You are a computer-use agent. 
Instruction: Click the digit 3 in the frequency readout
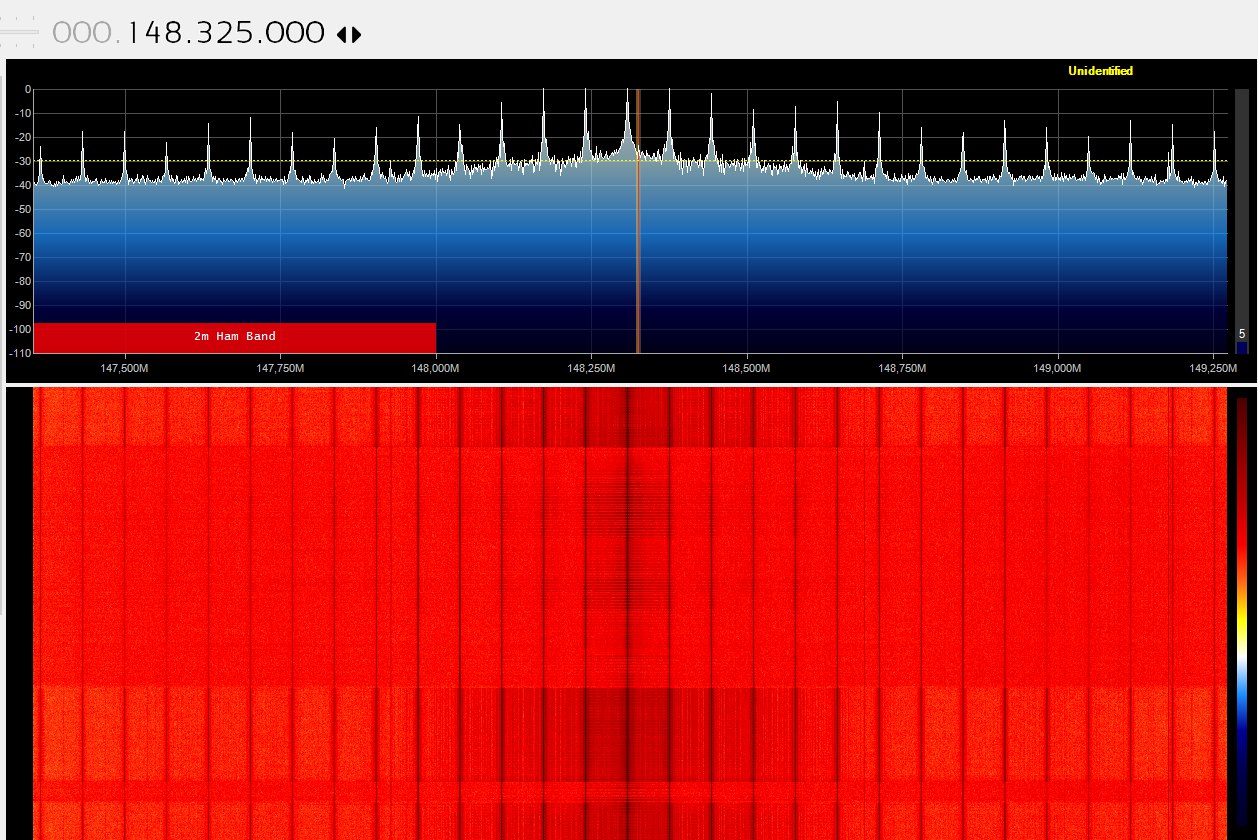point(207,34)
